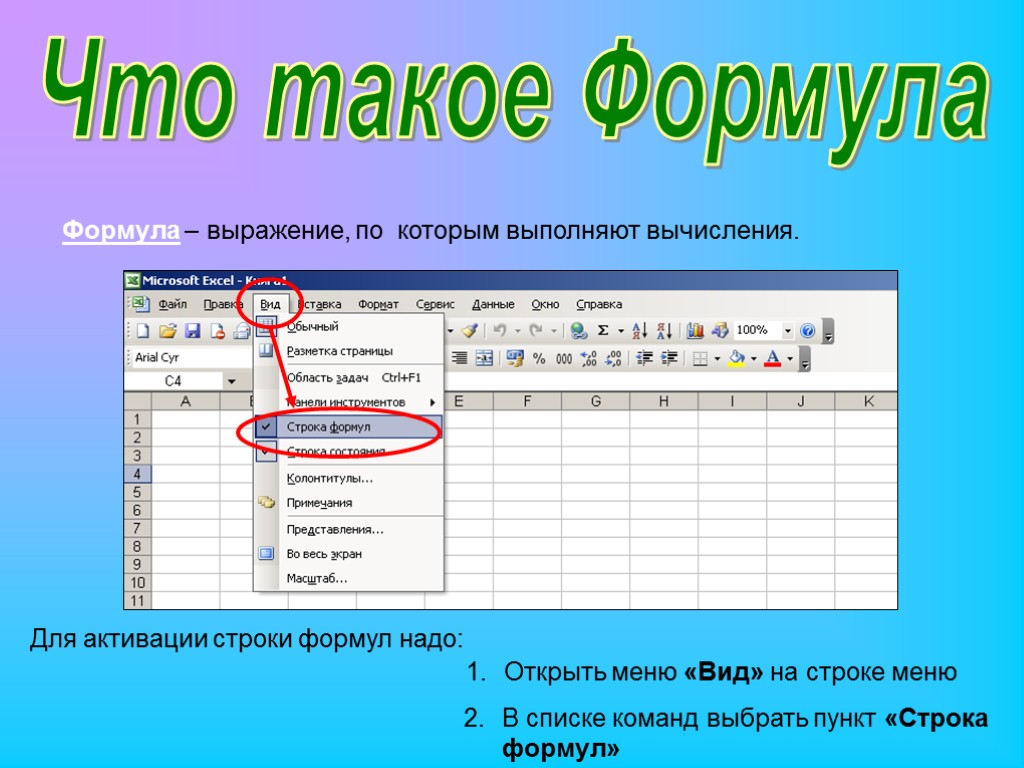Click the Align Right icon
This screenshot has width=1024, height=768.
pyautogui.click(x=460, y=358)
